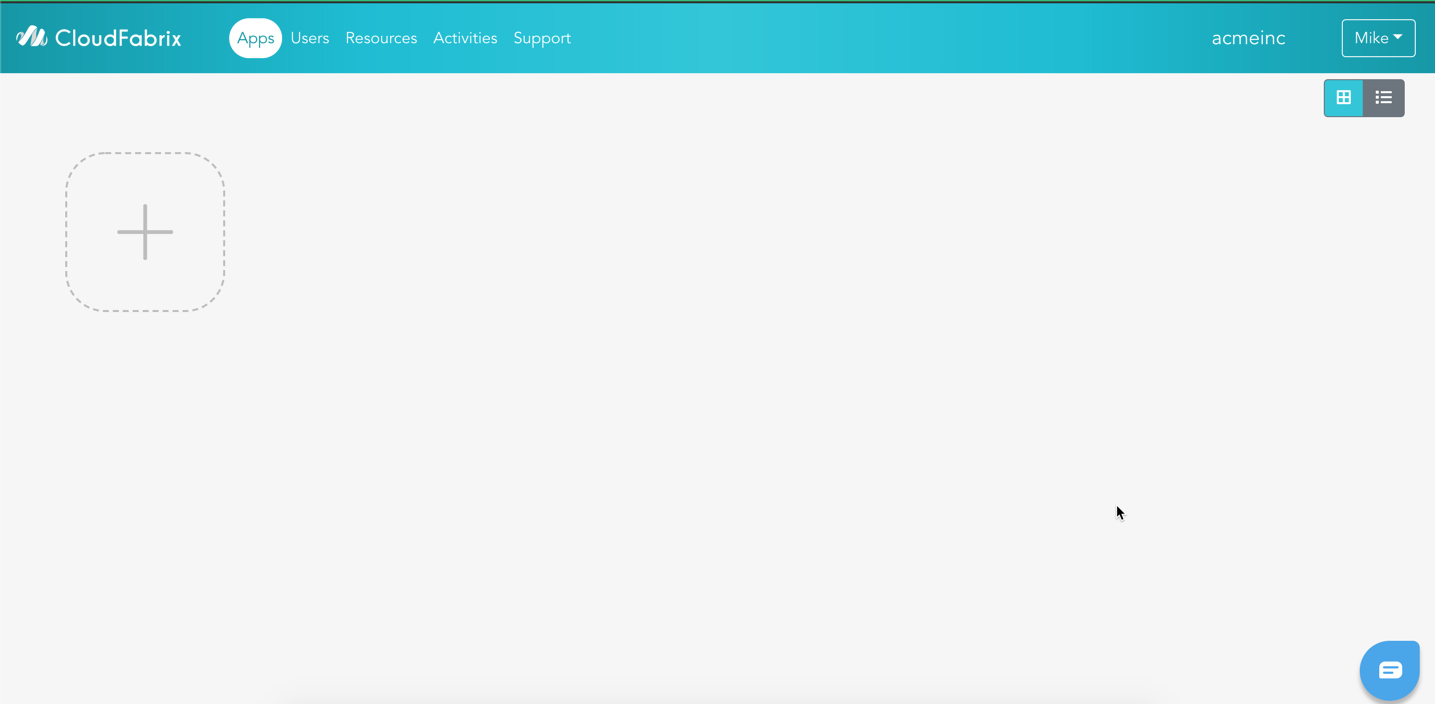1435x704 pixels.
Task: Click the acmeinc account name
Action: click(x=1248, y=38)
